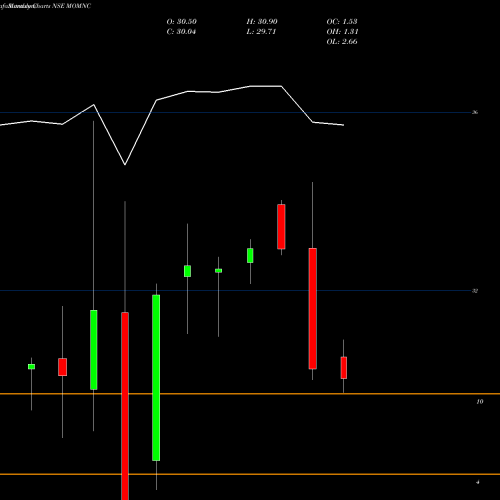Select the OC: 1.53 value
Viewport: 500px width, 500px height.
(x=342, y=22)
